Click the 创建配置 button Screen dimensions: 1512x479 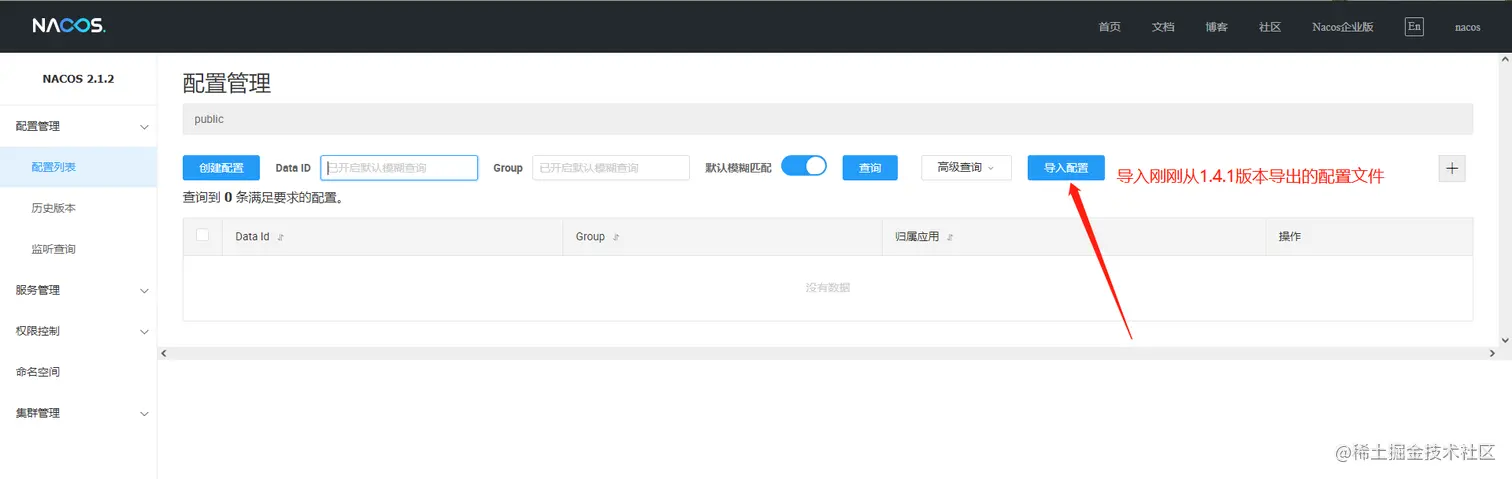pos(221,168)
